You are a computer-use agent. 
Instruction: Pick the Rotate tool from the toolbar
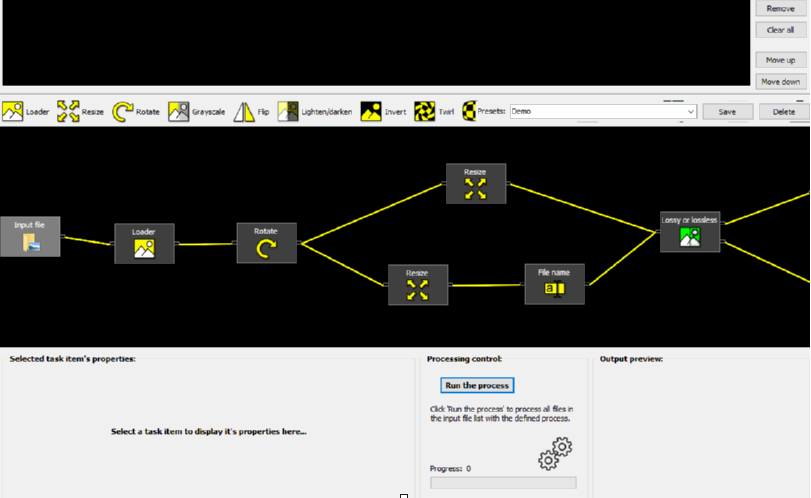click(x=136, y=111)
